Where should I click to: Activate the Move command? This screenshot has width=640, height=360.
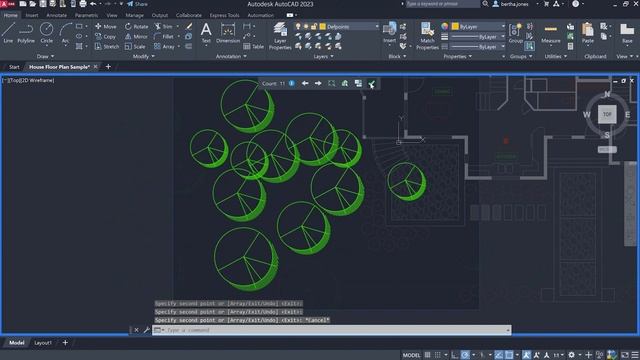pos(106,26)
